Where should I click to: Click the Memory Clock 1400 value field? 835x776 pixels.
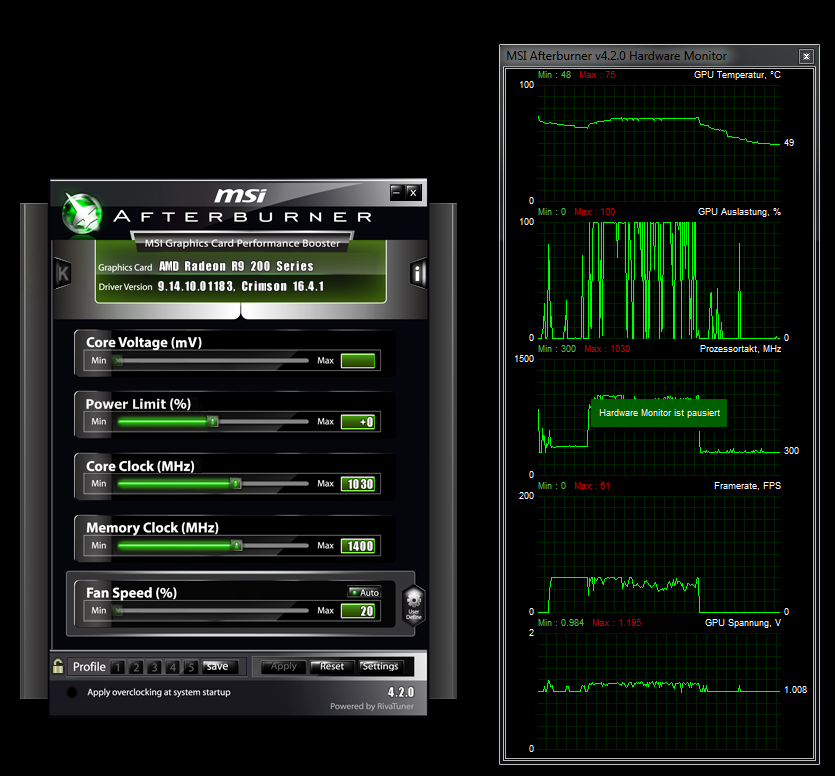point(358,545)
